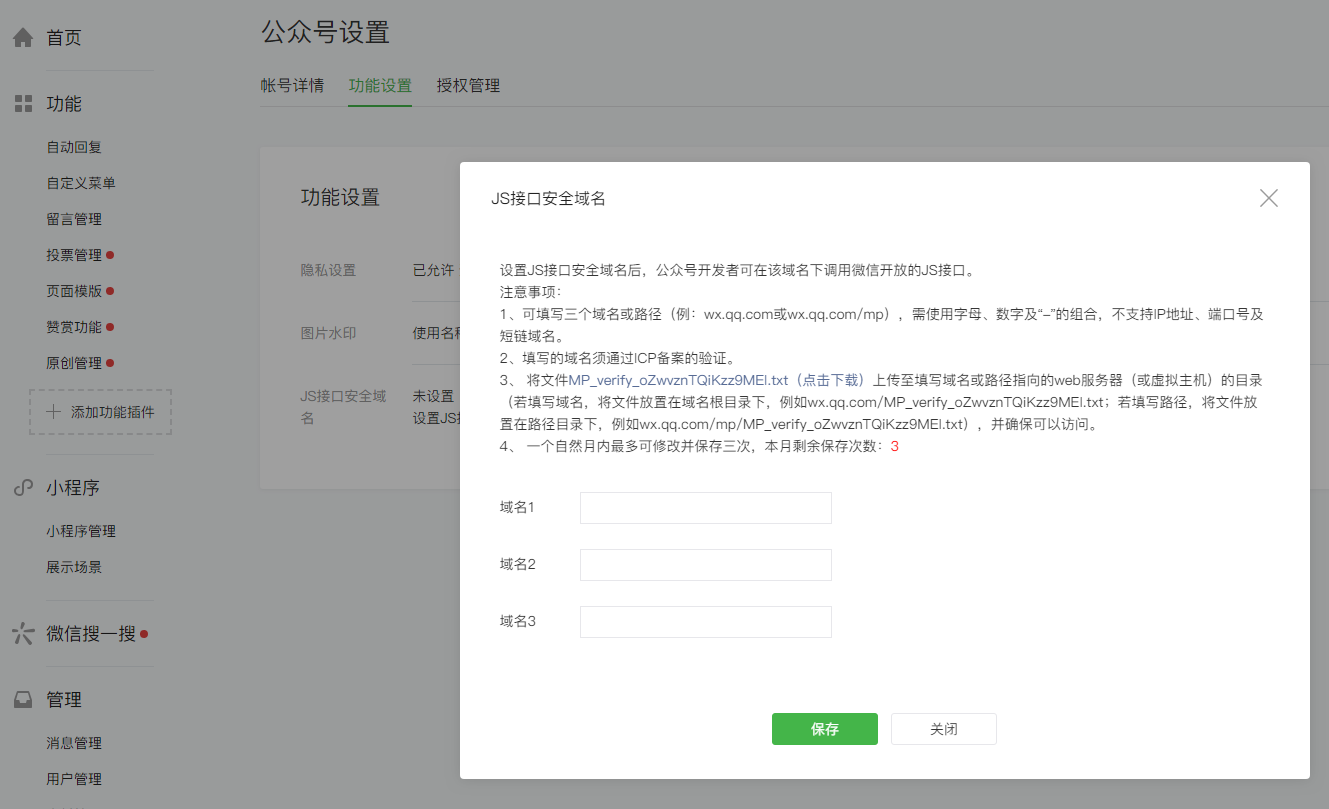Click the 域名3 input field
The height and width of the screenshot is (809, 1329).
coord(706,622)
